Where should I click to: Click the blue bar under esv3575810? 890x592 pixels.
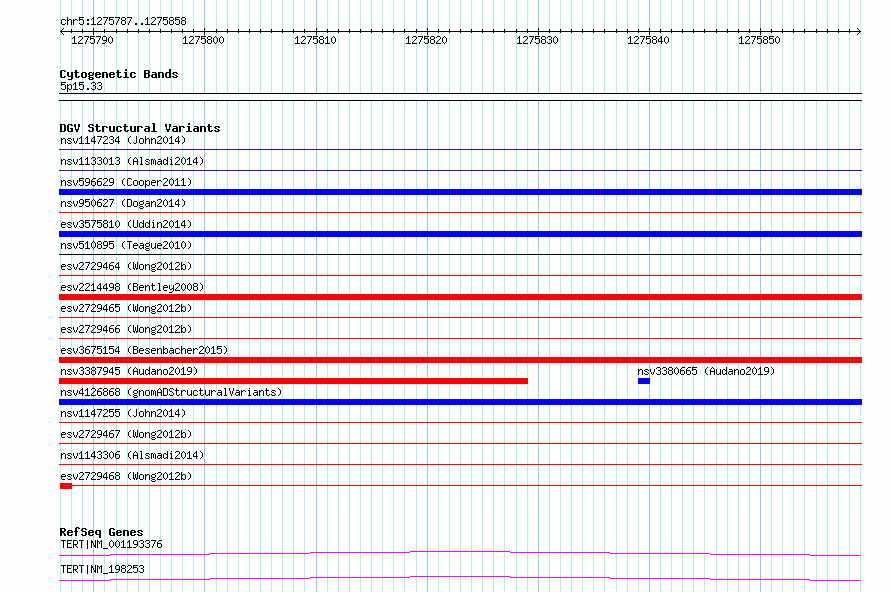460,234
